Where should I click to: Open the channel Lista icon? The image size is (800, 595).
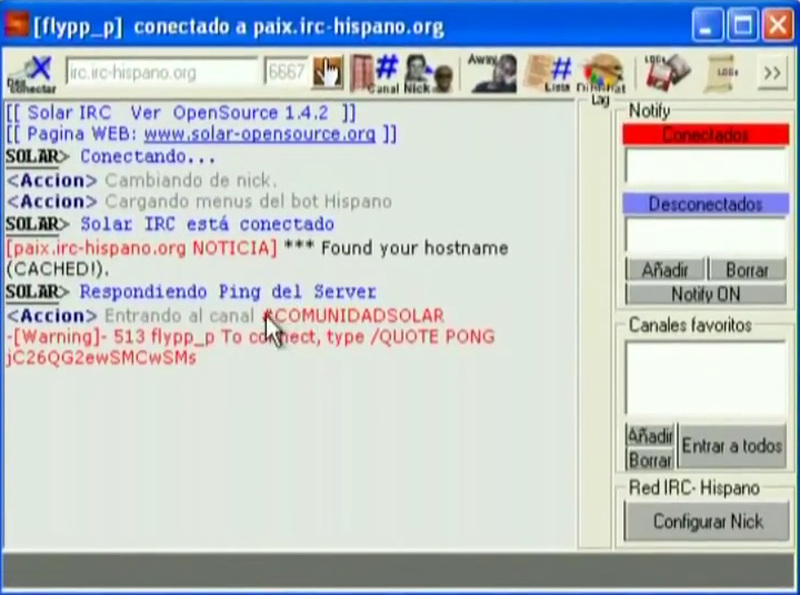[x=548, y=73]
